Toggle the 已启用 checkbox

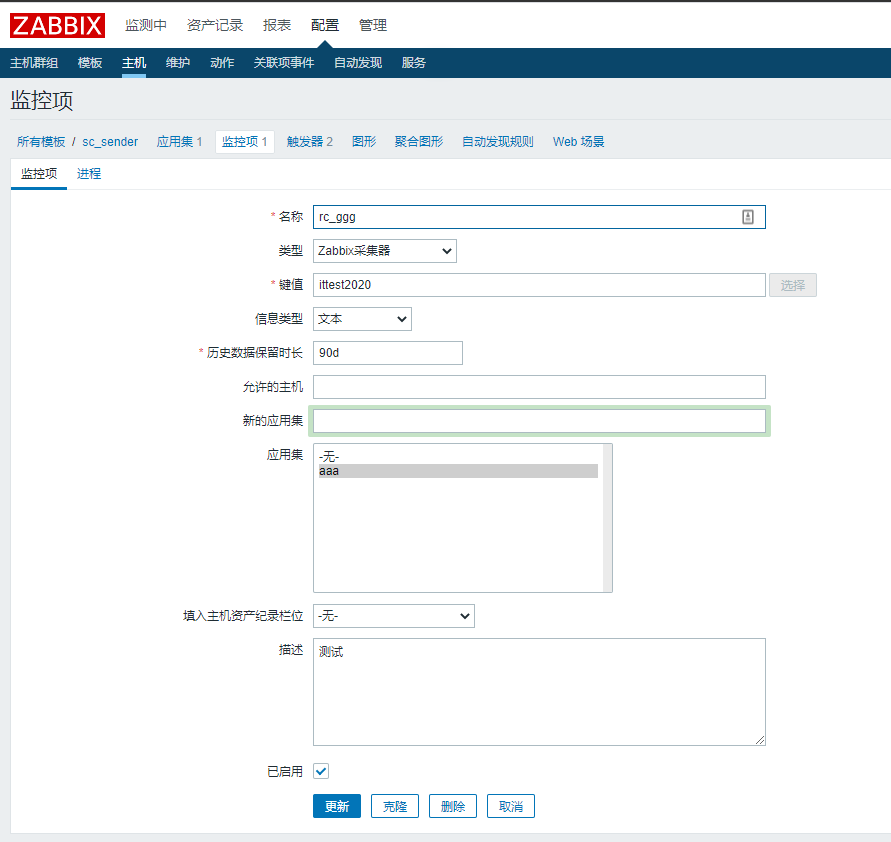[321, 771]
